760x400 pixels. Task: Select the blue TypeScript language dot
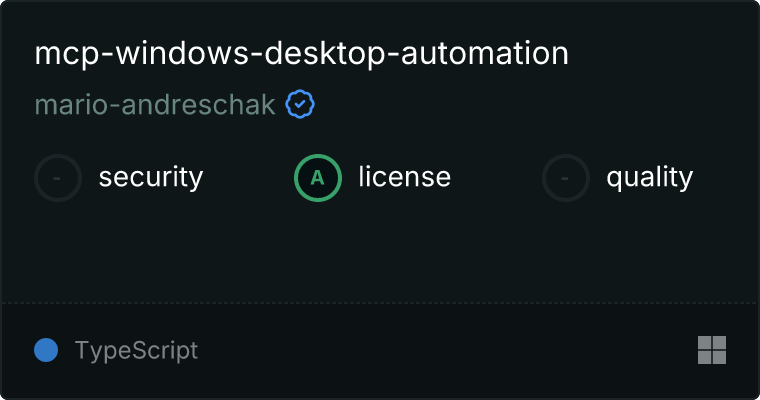click(x=46, y=350)
